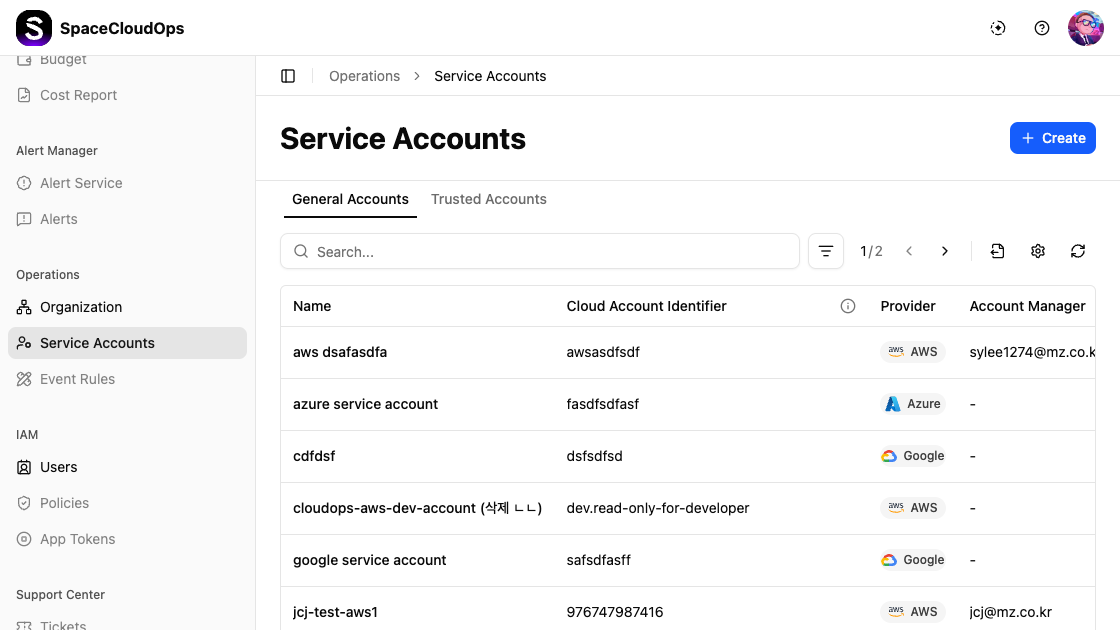Click the icon left of the help button
The height and width of the screenshot is (630, 1120).
tap(997, 28)
